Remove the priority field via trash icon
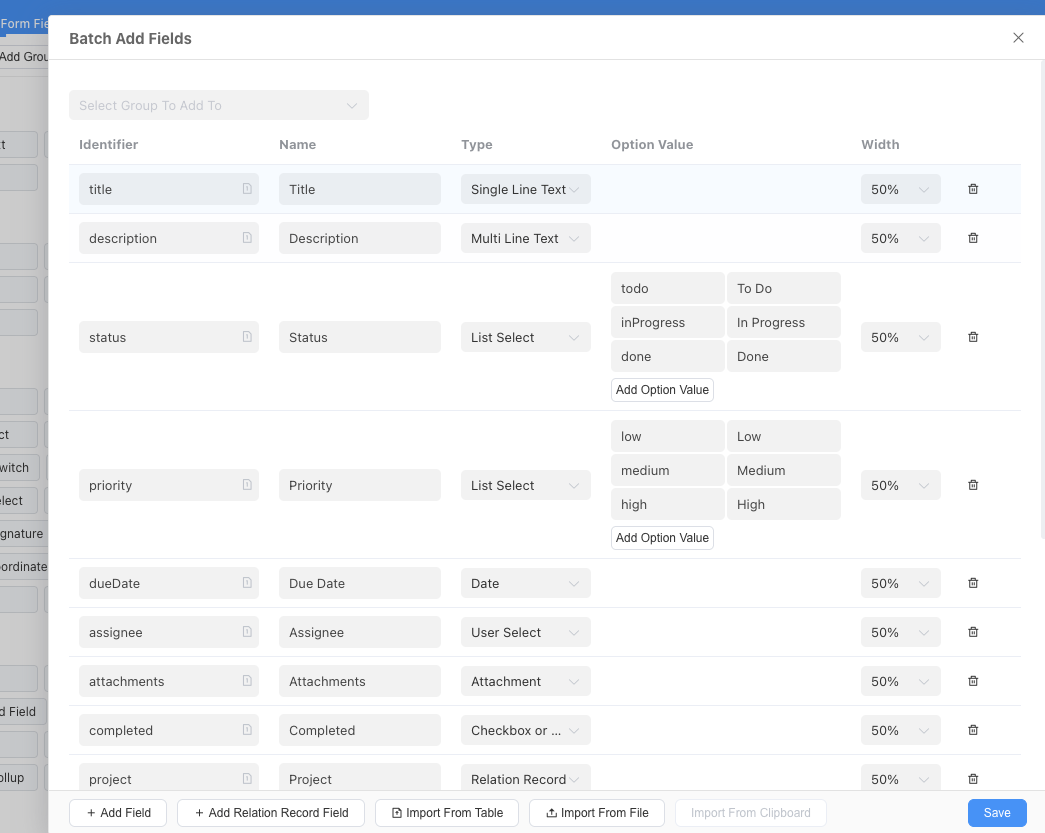The height and width of the screenshot is (833, 1045). [x=973, y=485]
